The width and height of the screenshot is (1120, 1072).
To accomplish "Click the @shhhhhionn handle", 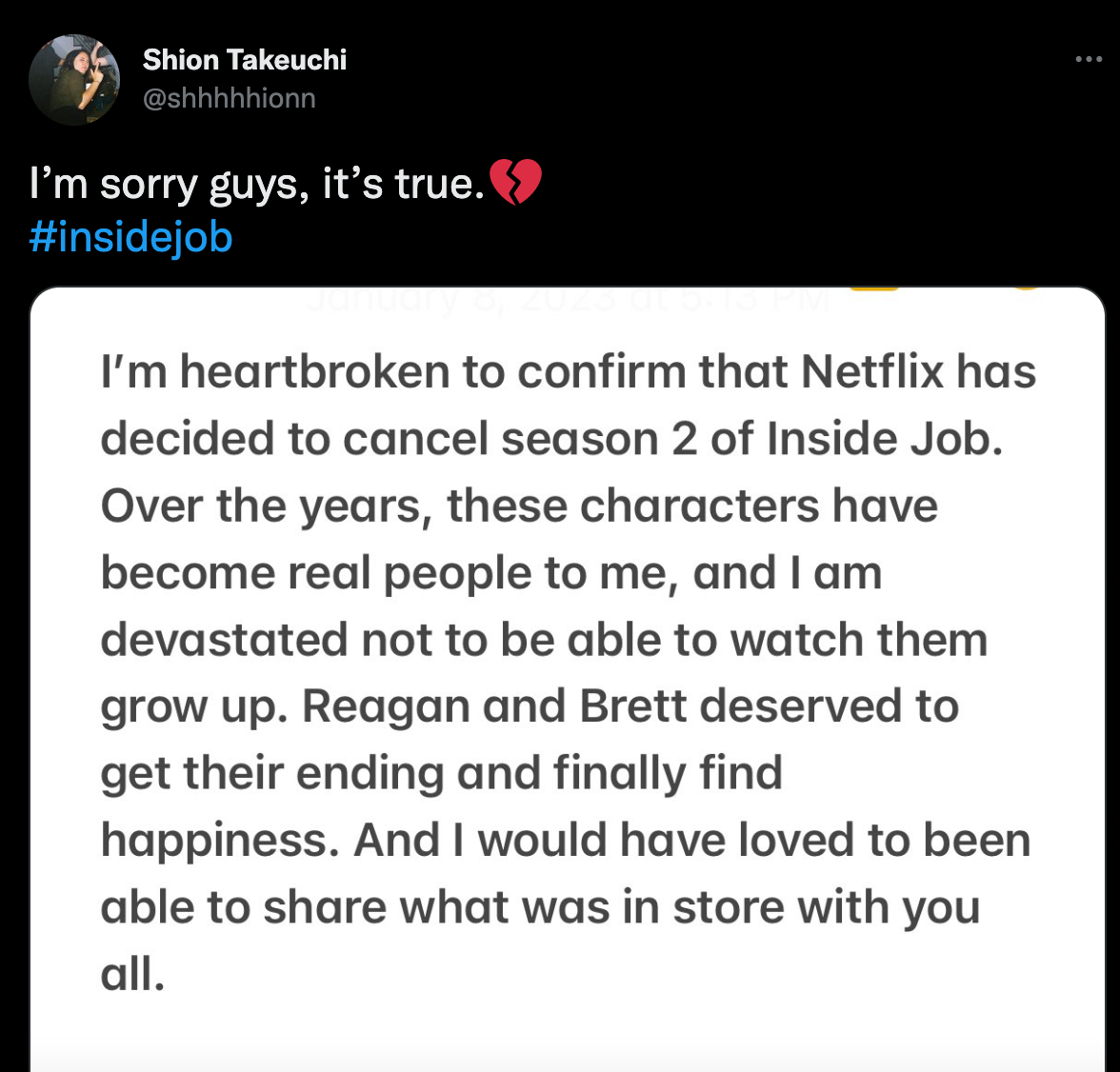I will click(x=229, y=96).
